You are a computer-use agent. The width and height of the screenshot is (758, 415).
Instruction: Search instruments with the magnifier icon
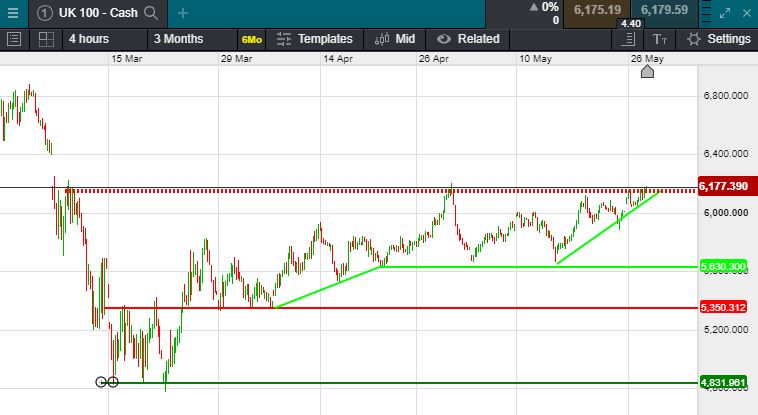point(151,13)
